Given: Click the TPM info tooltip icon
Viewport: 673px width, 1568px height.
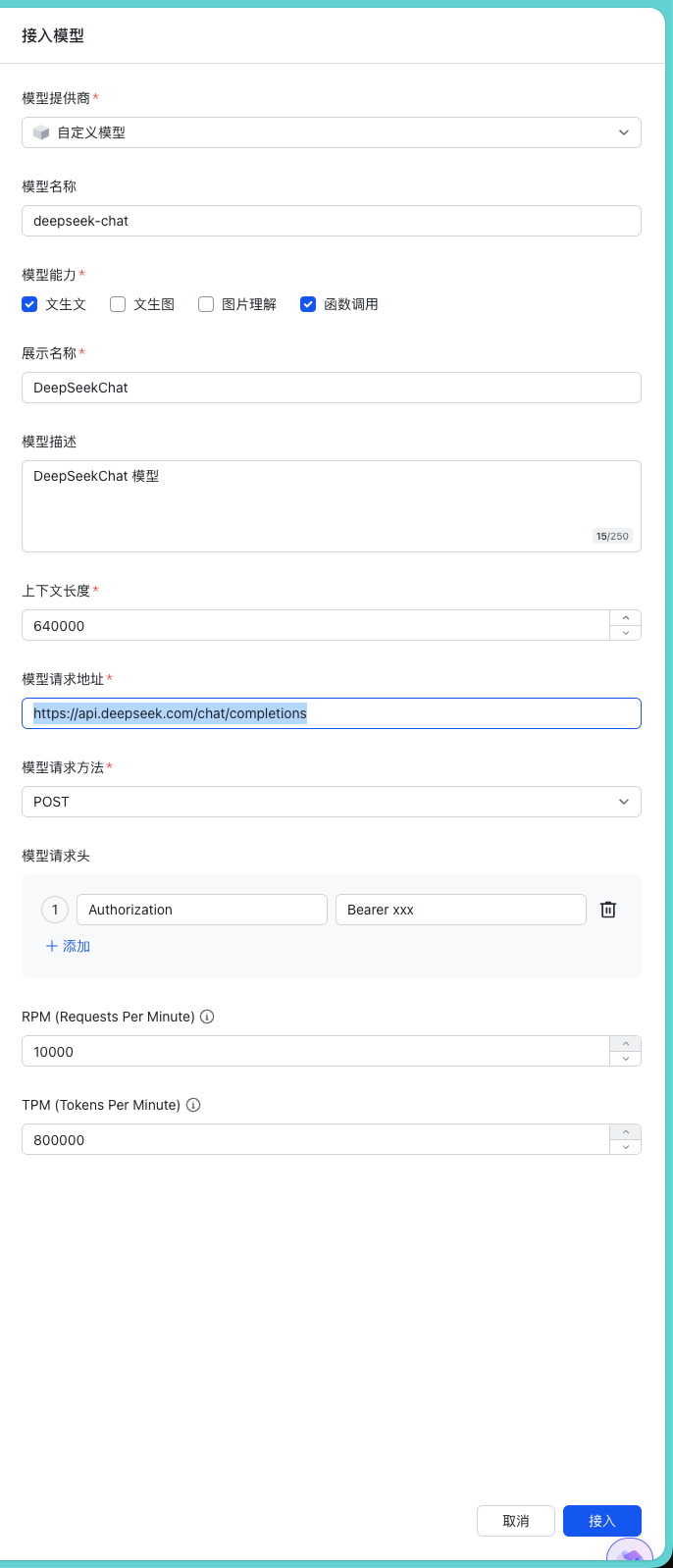Looking at the screenshot, I should [193, 1105].
